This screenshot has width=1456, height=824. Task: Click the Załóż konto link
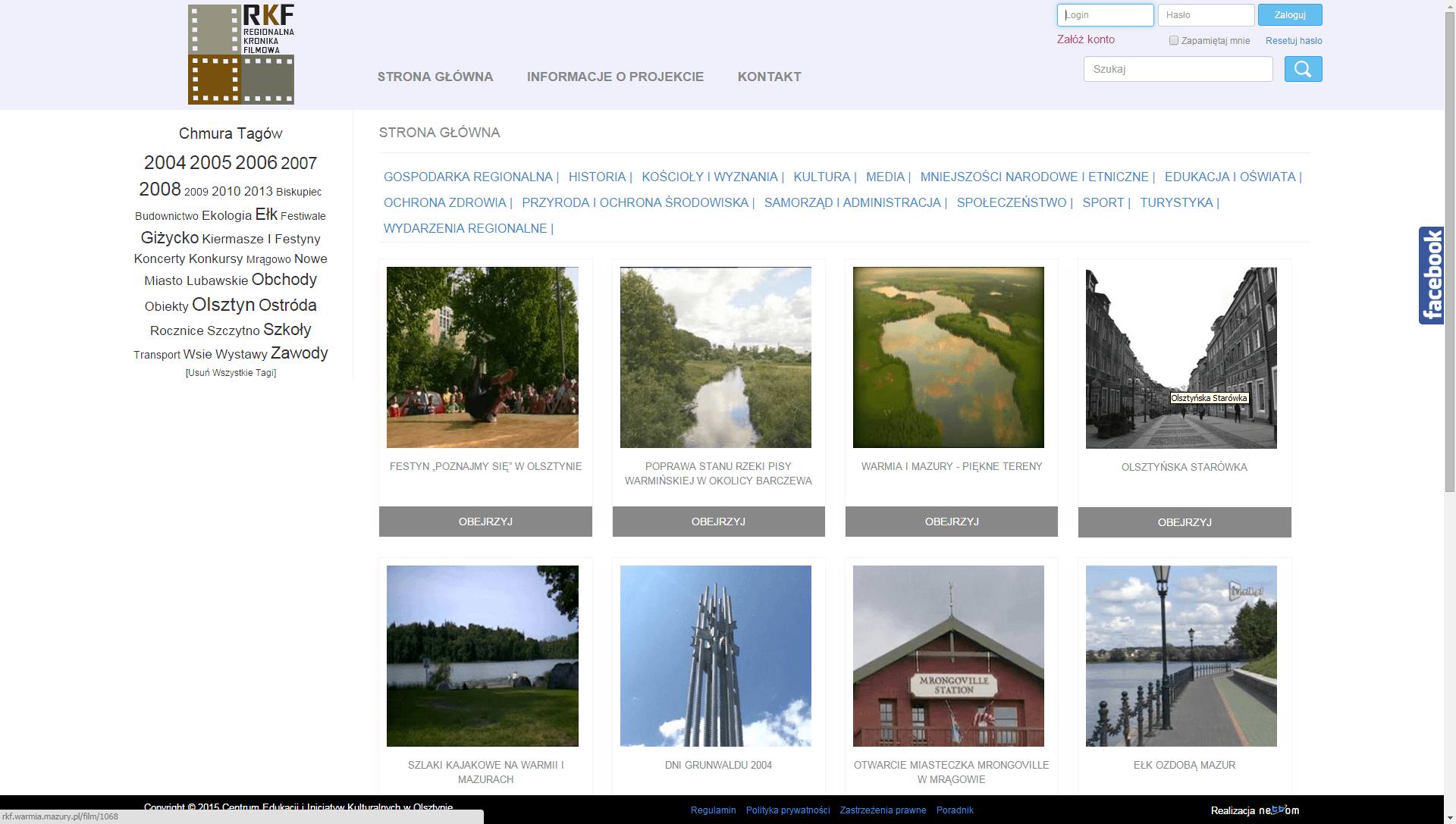click(1085, 39)
